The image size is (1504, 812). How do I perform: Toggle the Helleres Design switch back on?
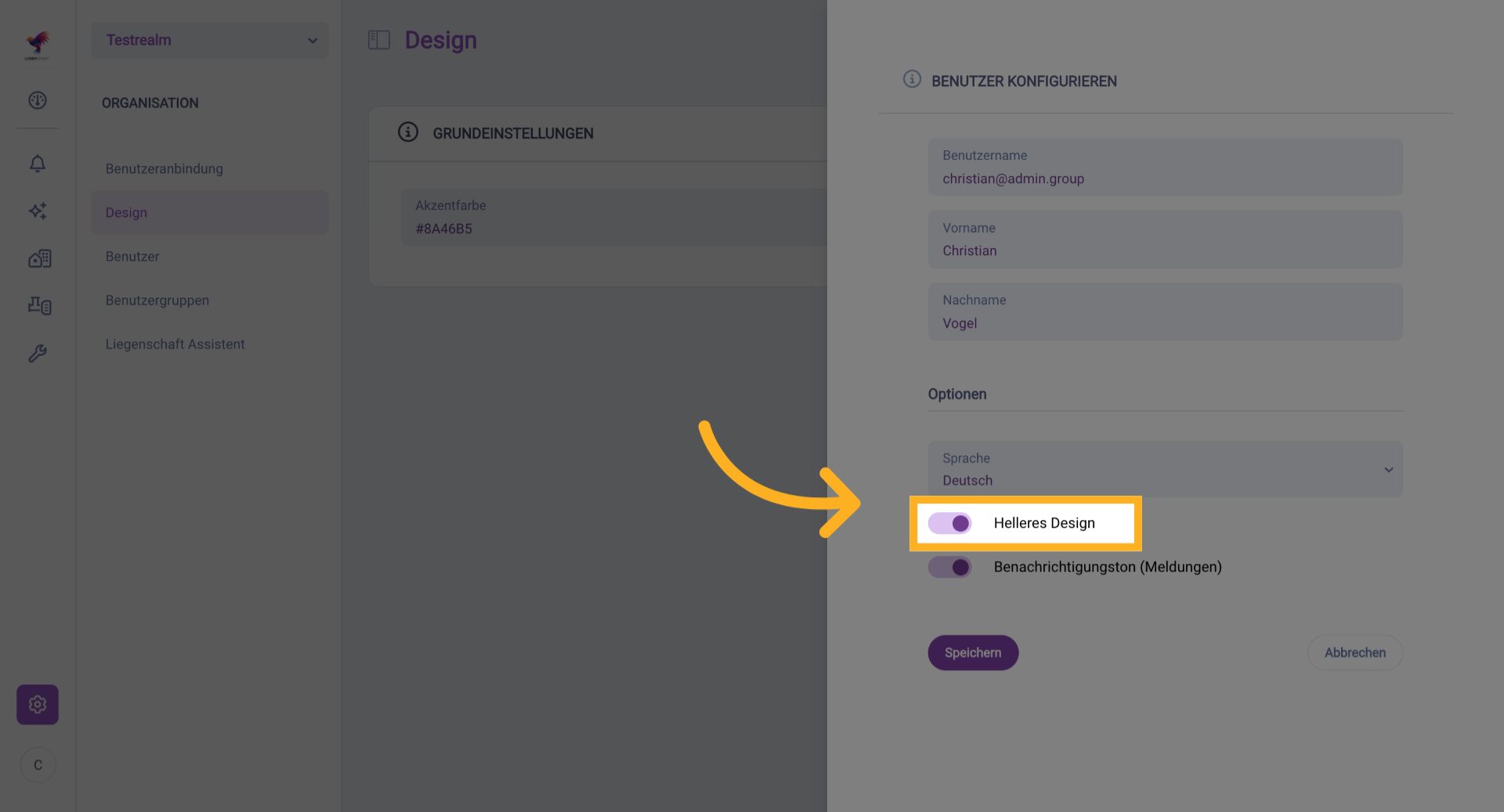[949, 523]
